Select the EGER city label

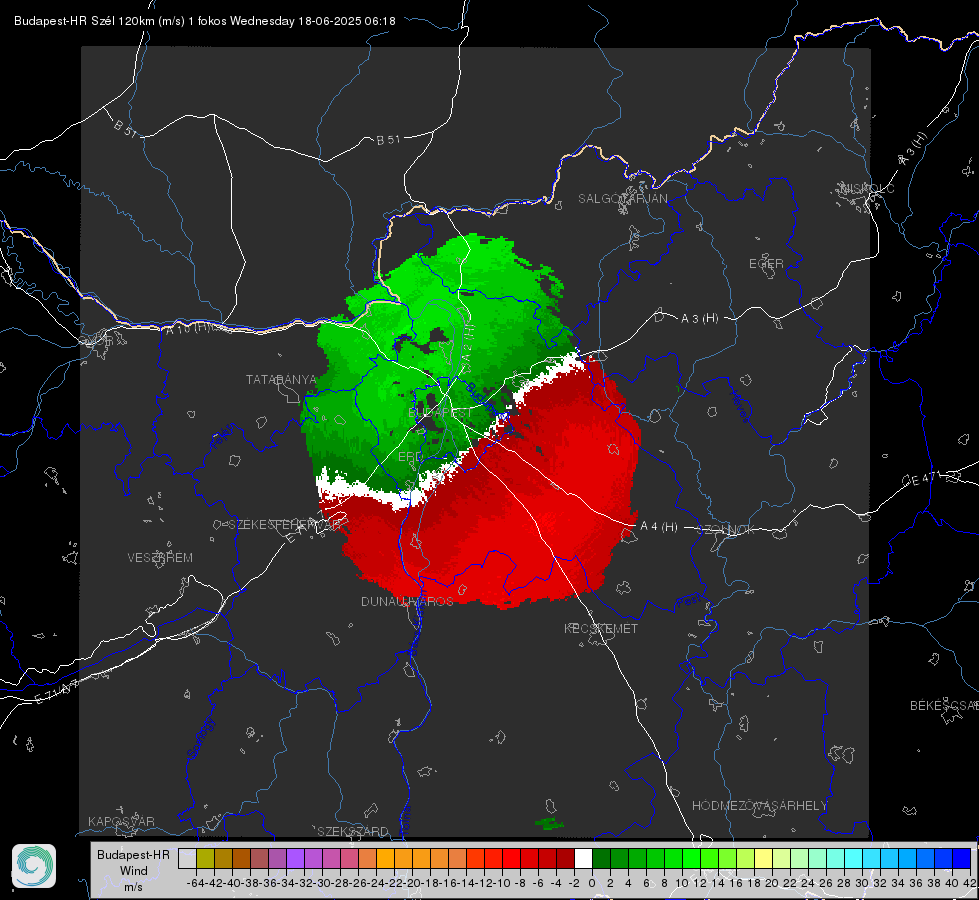tap(766, 264)
